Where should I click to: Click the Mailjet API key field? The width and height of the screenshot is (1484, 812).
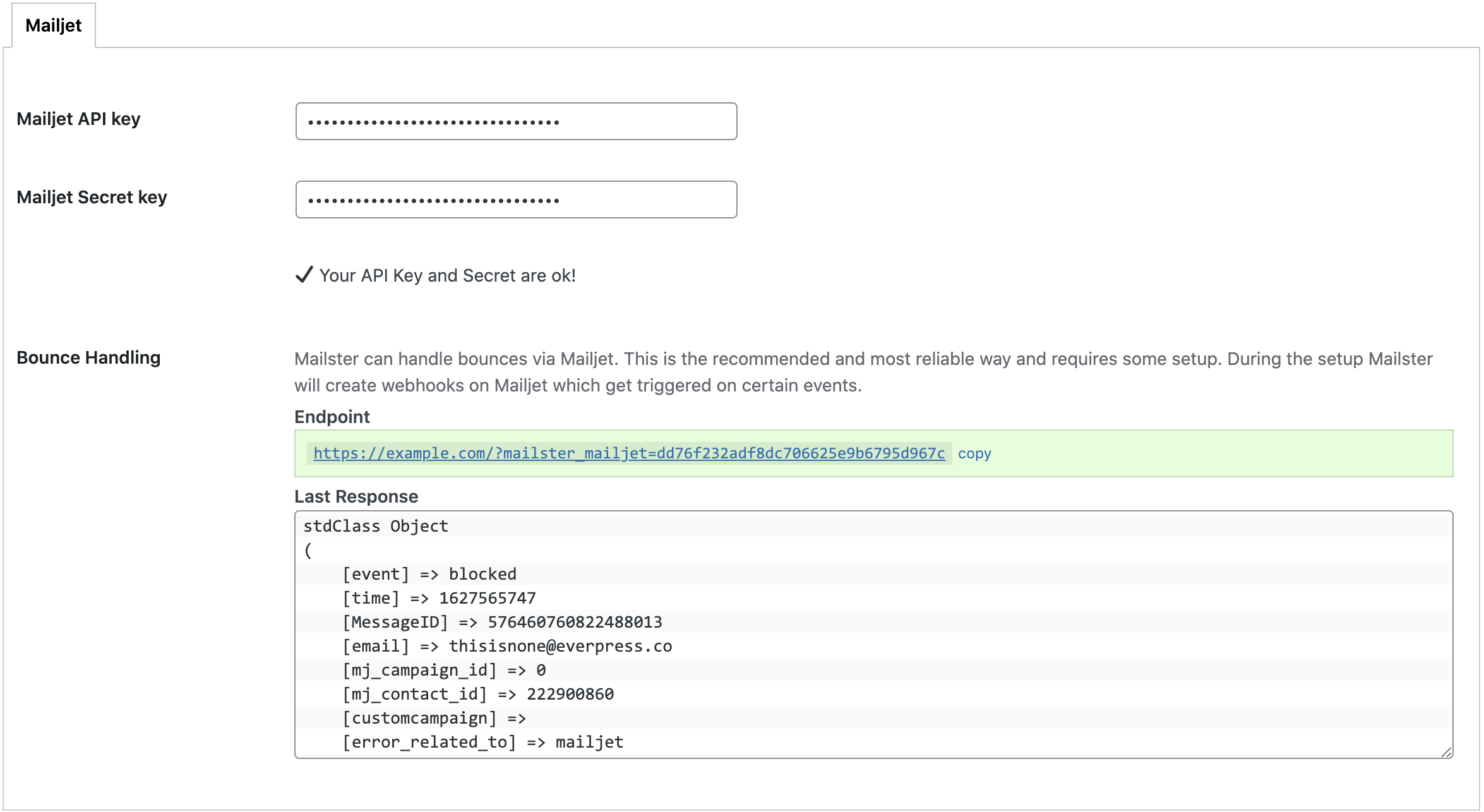point(516,121)
